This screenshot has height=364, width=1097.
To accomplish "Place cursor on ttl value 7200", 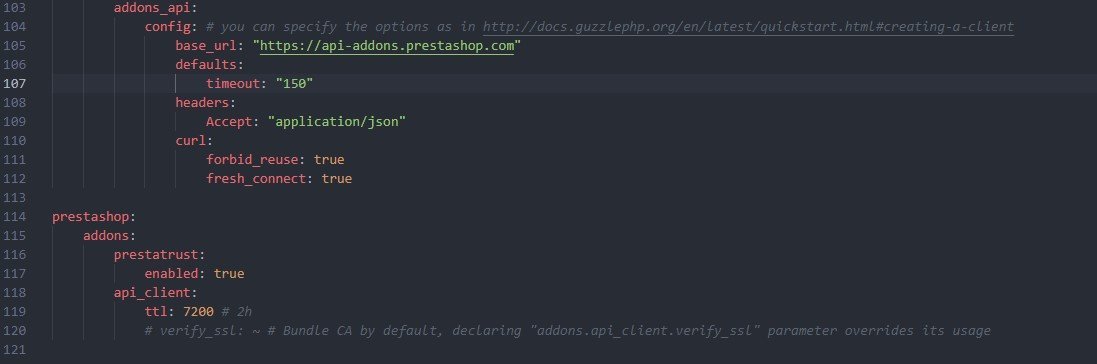I will (x=198, y=311).
